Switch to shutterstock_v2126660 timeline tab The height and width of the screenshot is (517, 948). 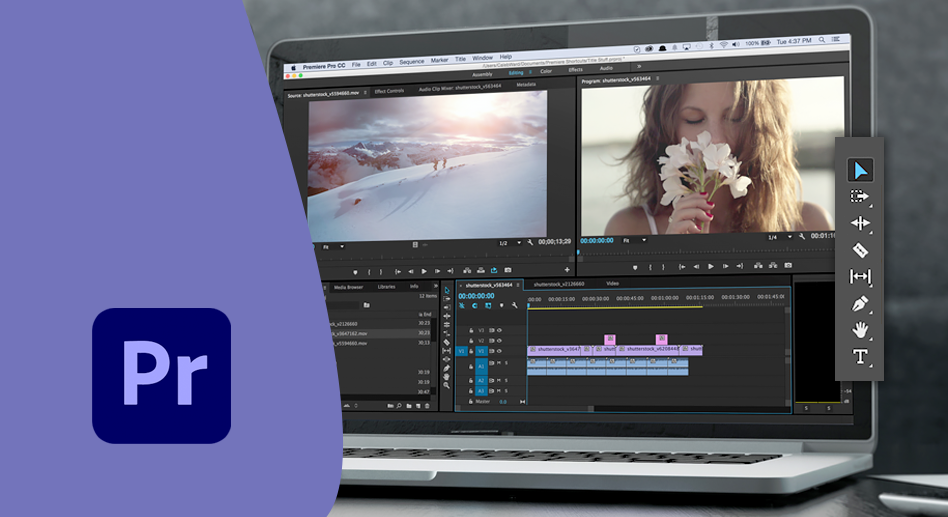pos(559,284)
